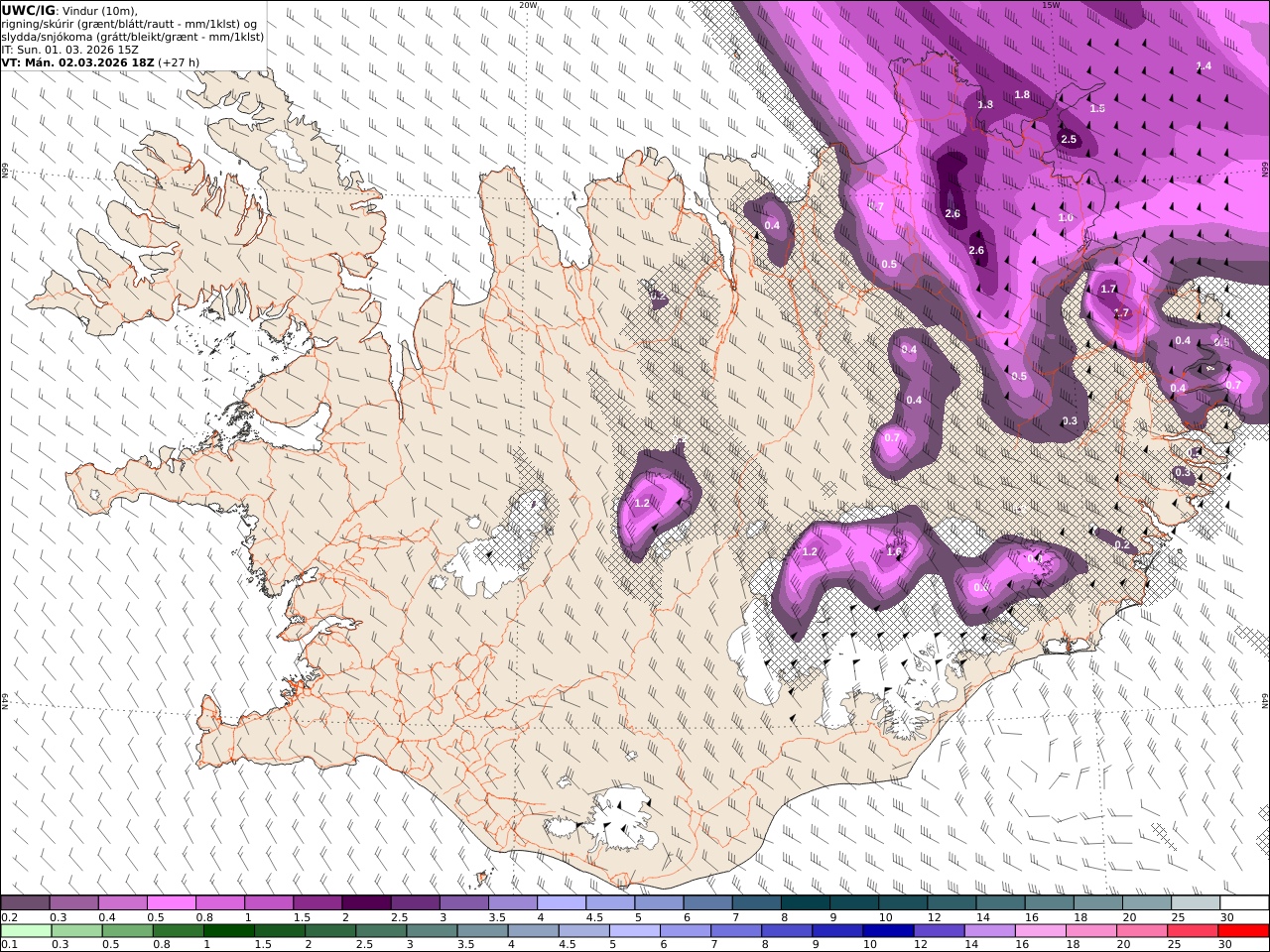Viewport: 1270px width, 952px height.
Task: Click the mauve snow swatch labeled 0.3
Action: pos(73,902)
